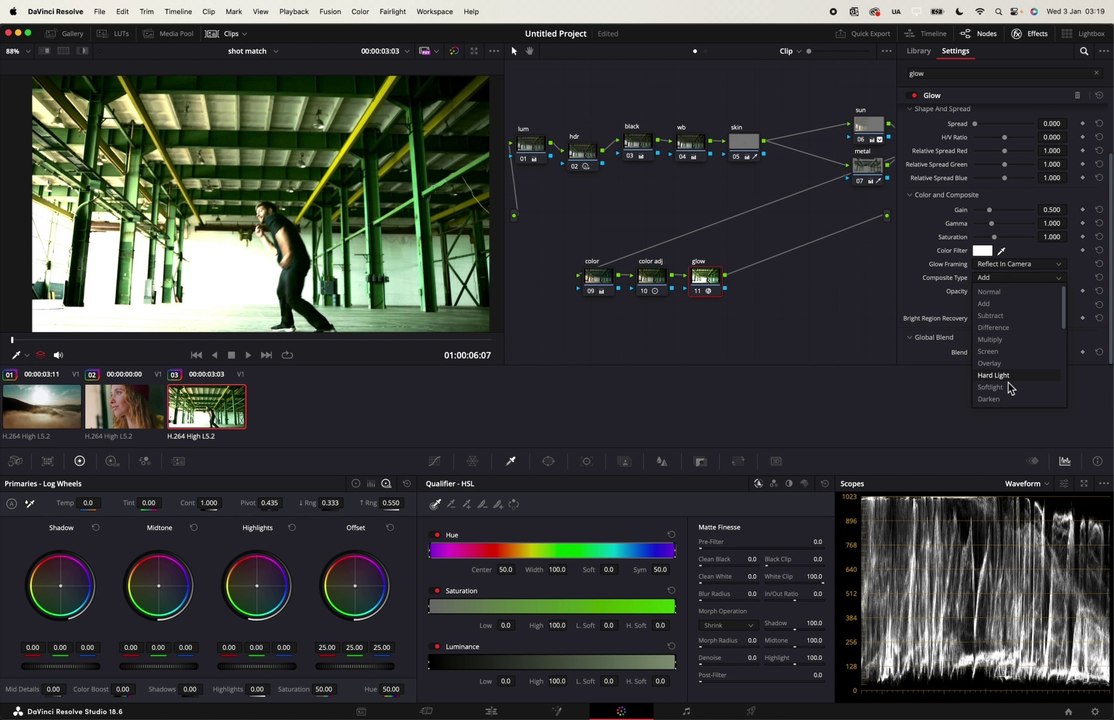Image resolution: width=1114 pixels, height=720 pixels.
Task: Switch to the Library tab
Action: (918, 51)
